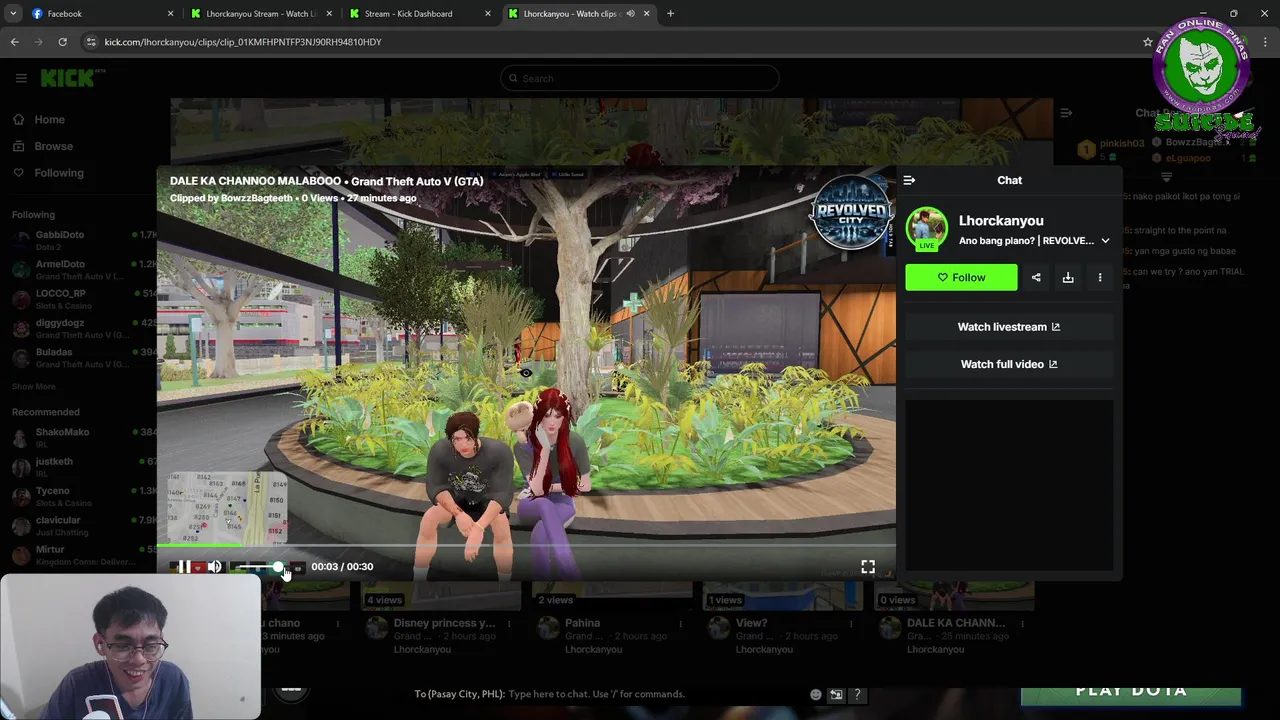Viewport: 1280px width, 720px height.
Task: Click the in-game chat text field
Action: [x=596, y=694]
